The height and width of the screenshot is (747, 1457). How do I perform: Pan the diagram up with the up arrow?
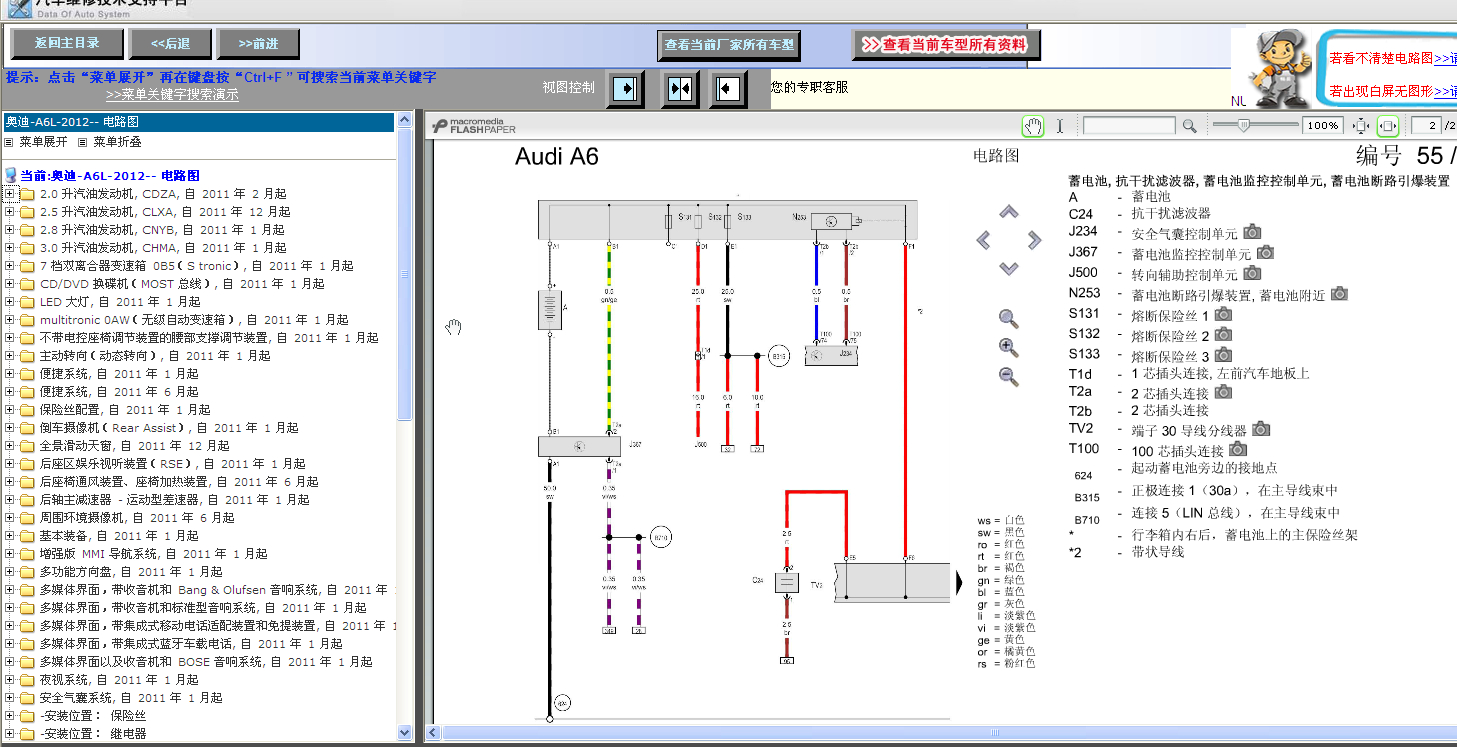pos(1009,212)
